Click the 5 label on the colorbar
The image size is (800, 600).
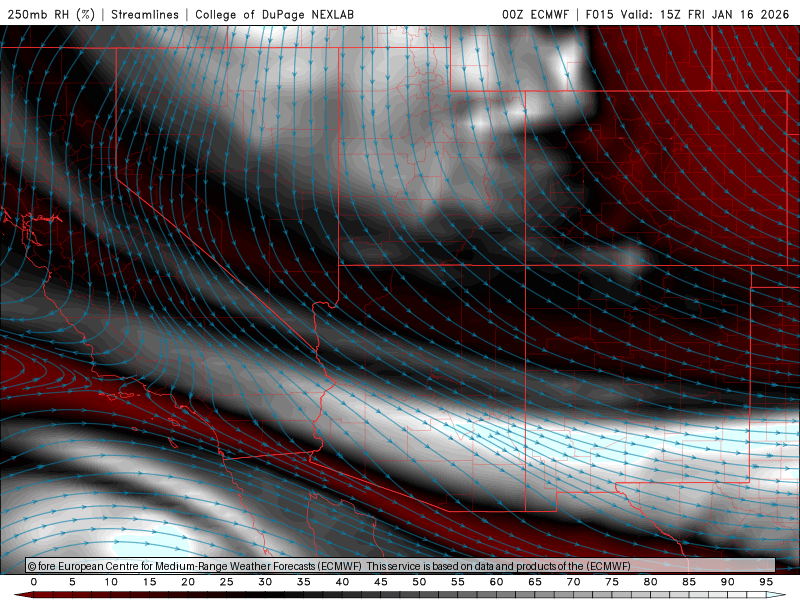tap(72, 582)
